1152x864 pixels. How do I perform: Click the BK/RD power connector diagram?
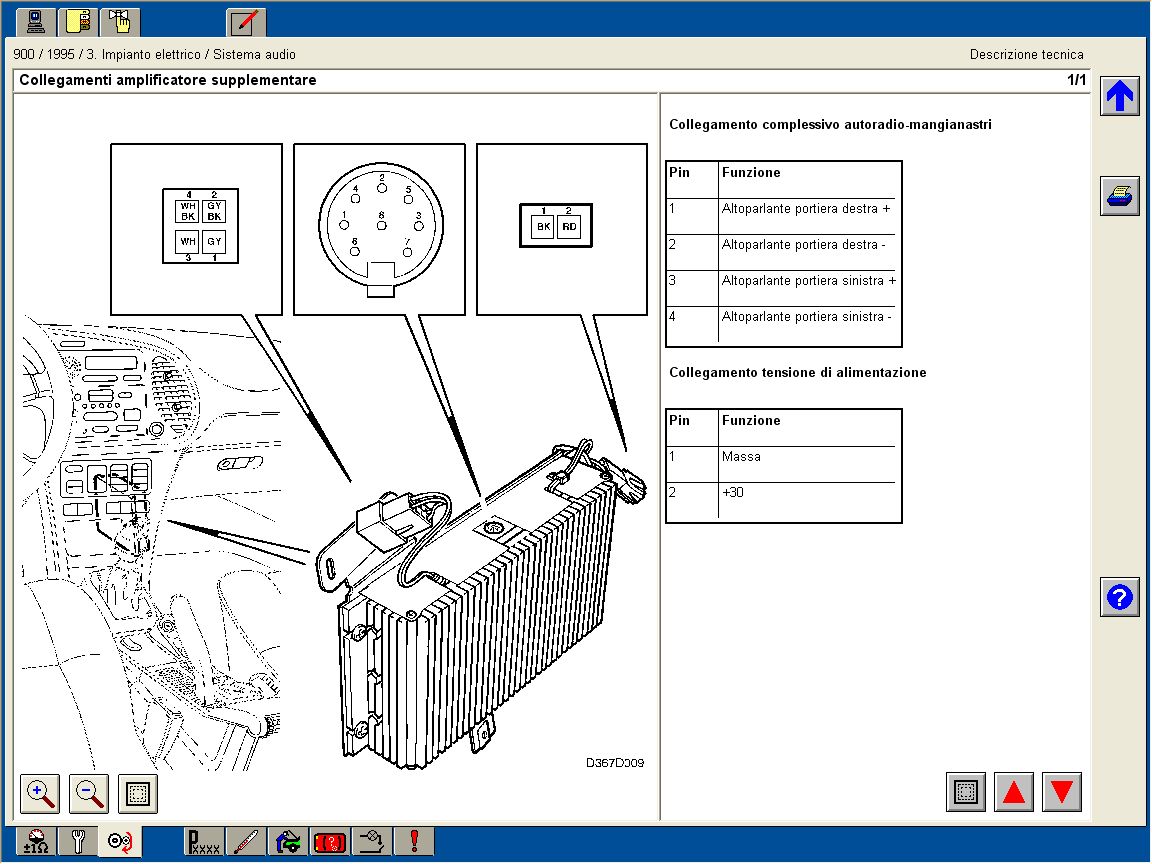pos(556,226)
